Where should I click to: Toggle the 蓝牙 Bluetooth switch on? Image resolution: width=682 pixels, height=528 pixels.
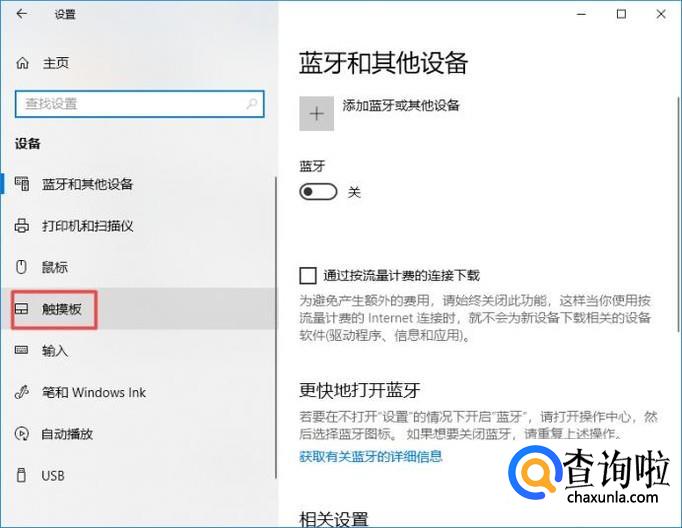[x=318, y=192]
